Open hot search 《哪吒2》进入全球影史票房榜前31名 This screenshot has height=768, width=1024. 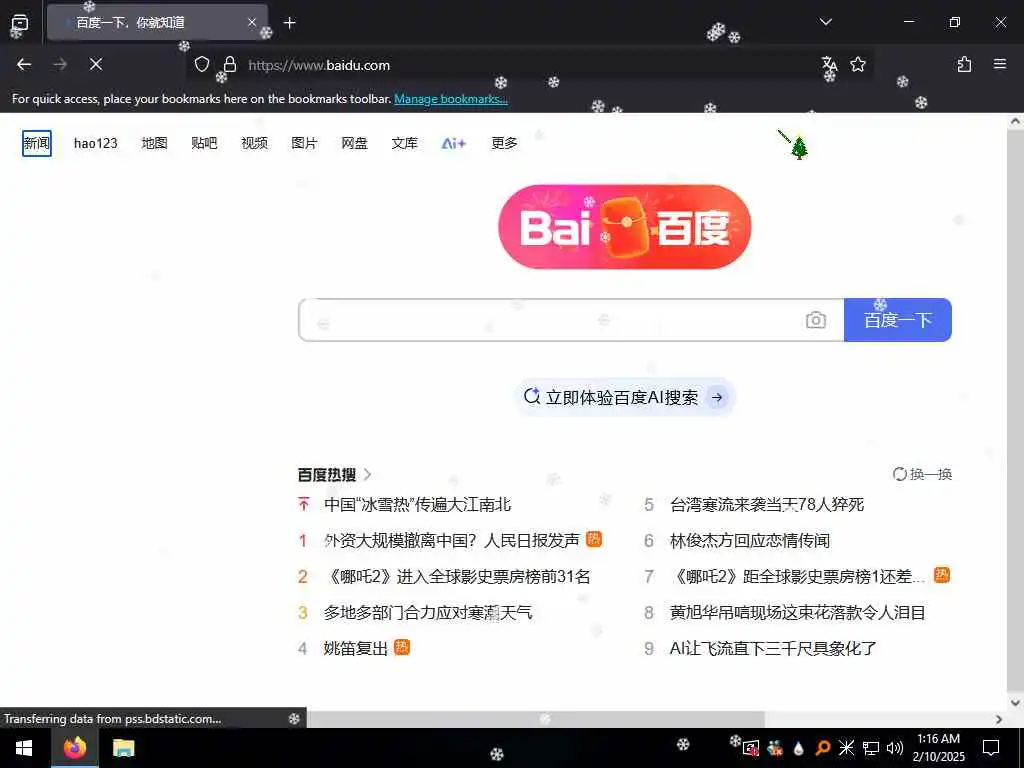tap(457, 577)
